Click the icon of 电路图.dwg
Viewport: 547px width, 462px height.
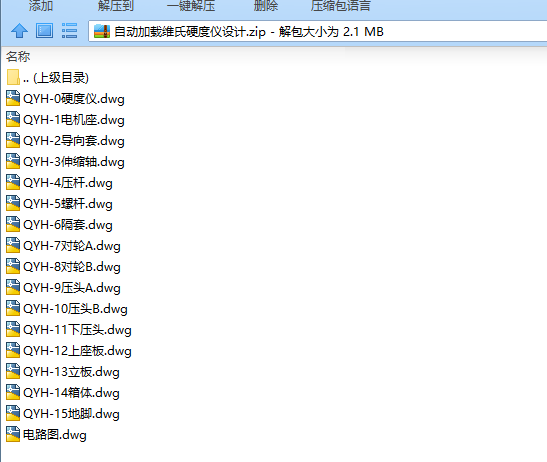pyautogui.click(x=13, y=434)
